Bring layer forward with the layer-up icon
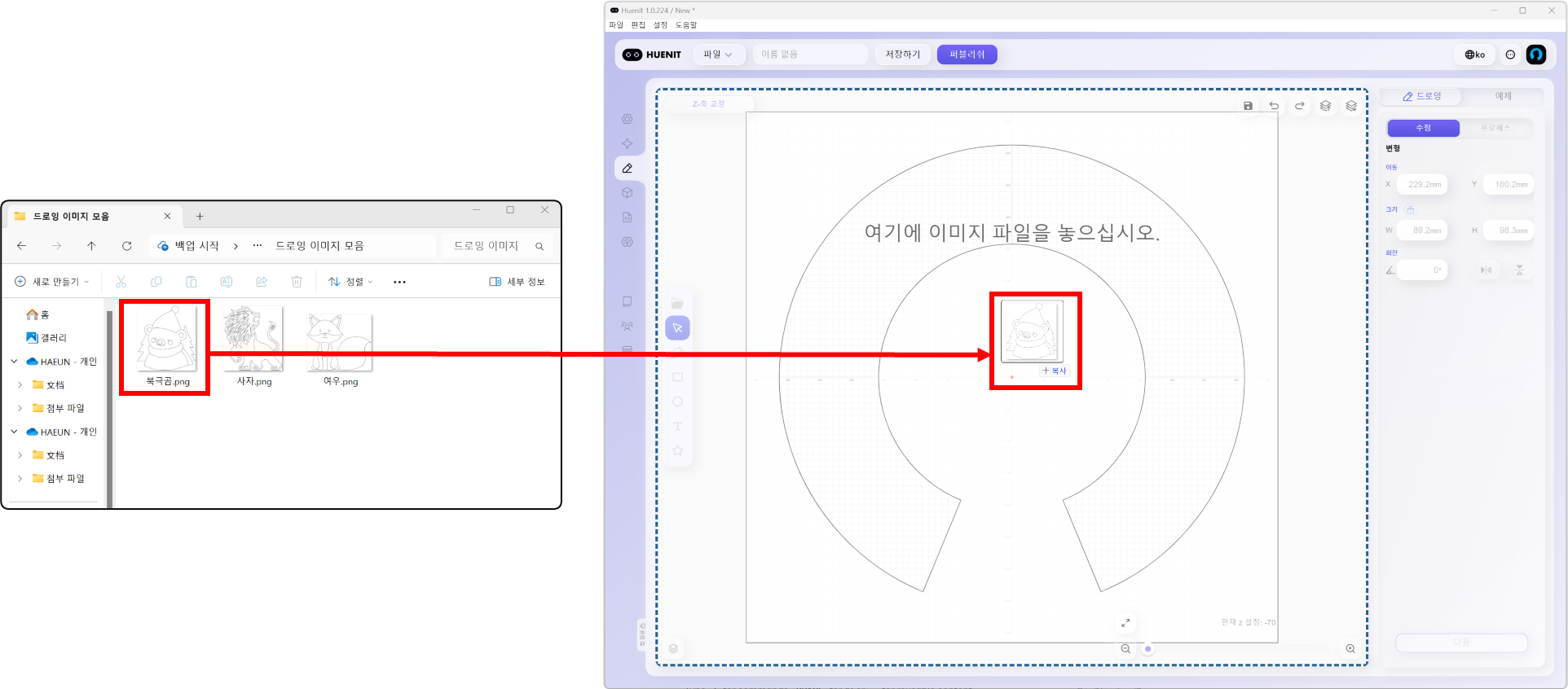 pyautogui.click(x=1326, y=106)
